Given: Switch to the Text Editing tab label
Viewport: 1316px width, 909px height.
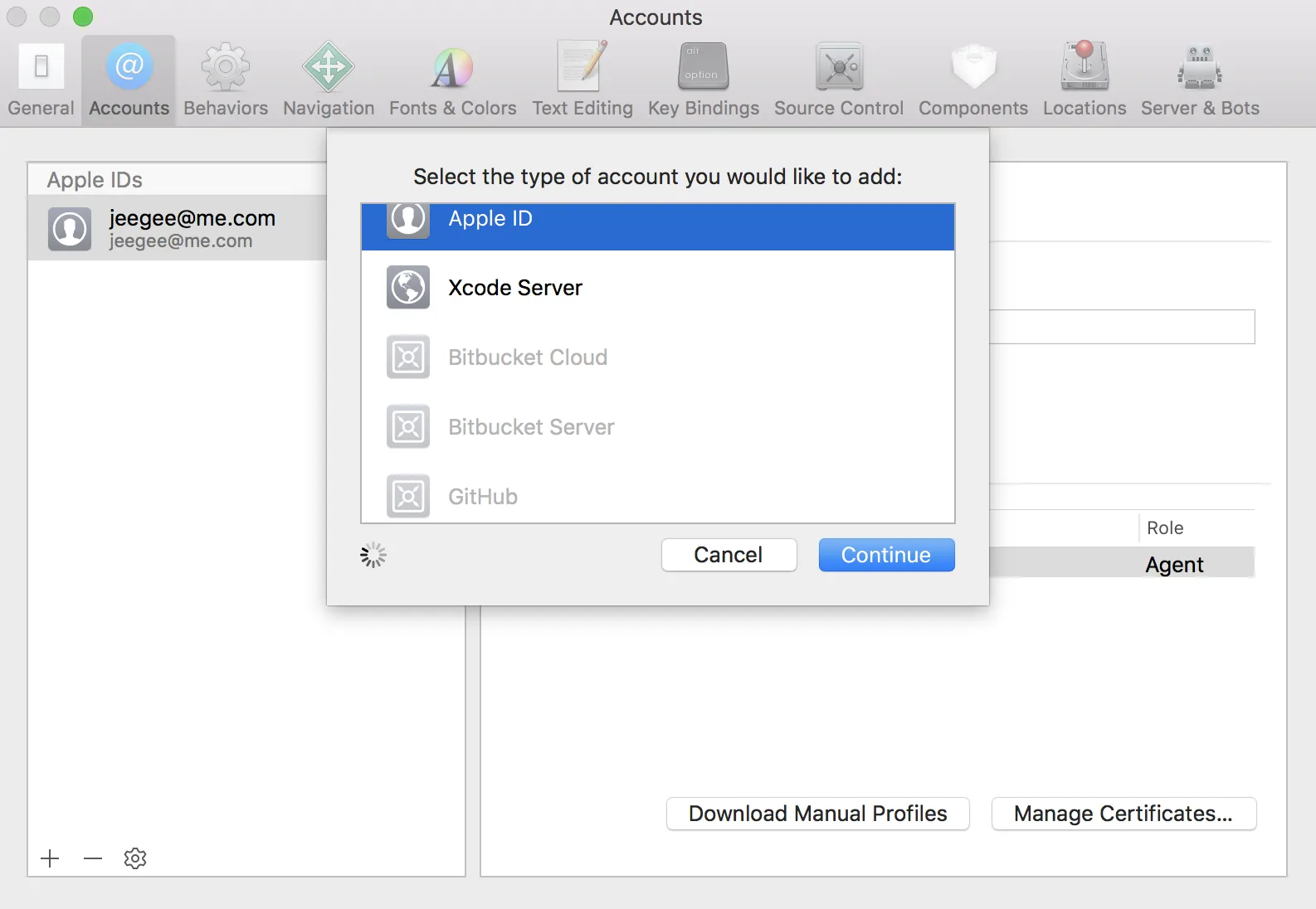Looking at the screenshot, I should click(x=582, y=109).
